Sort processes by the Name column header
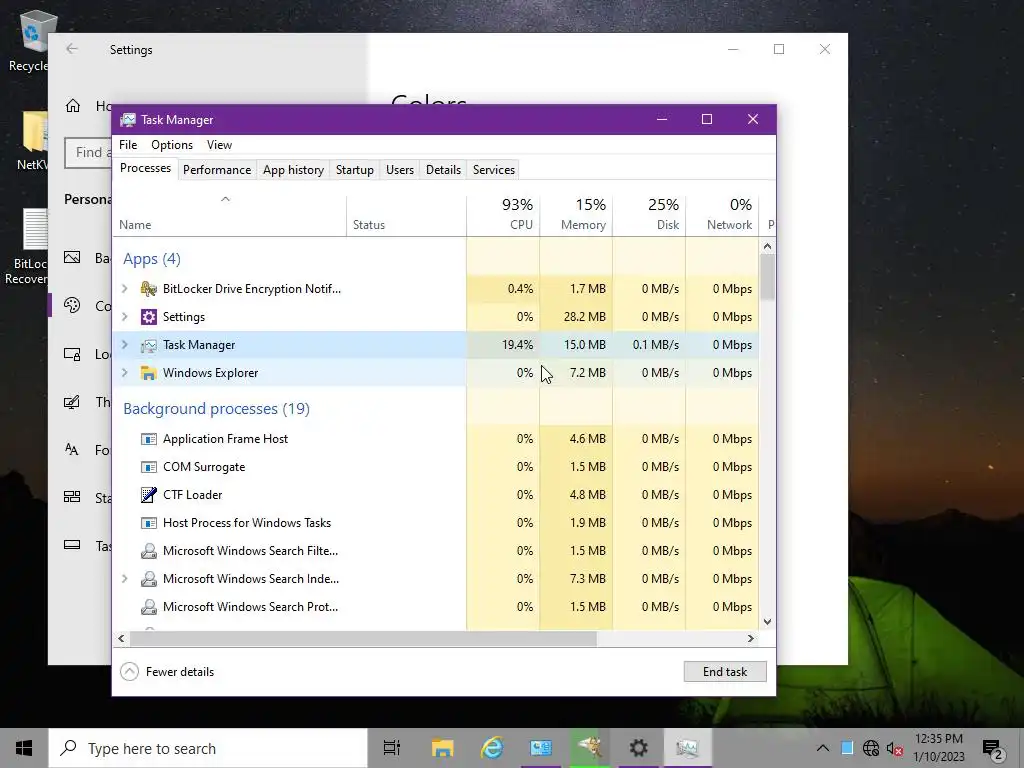1024x768 pixels. (229, 215)
